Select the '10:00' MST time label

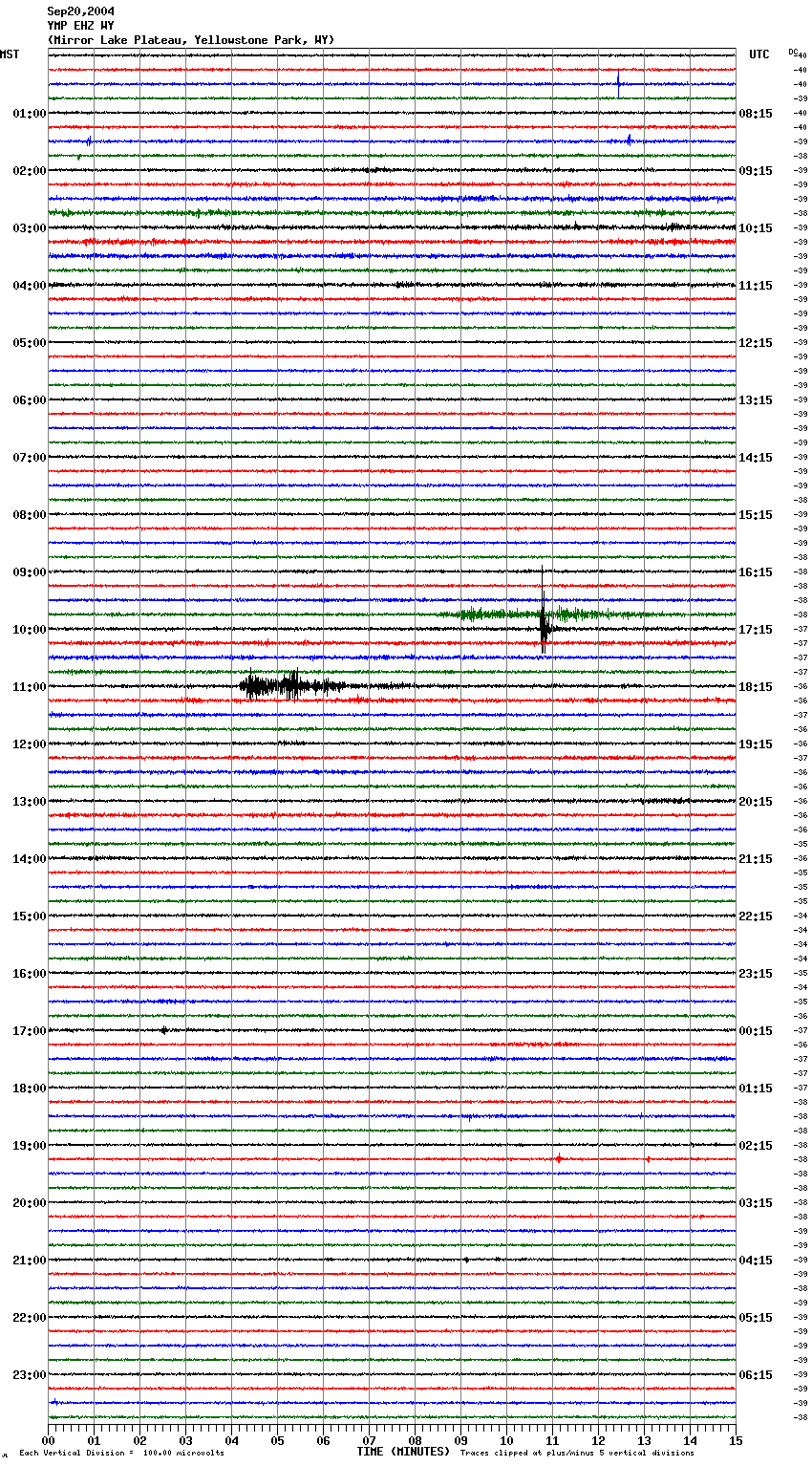pos(30,630)
